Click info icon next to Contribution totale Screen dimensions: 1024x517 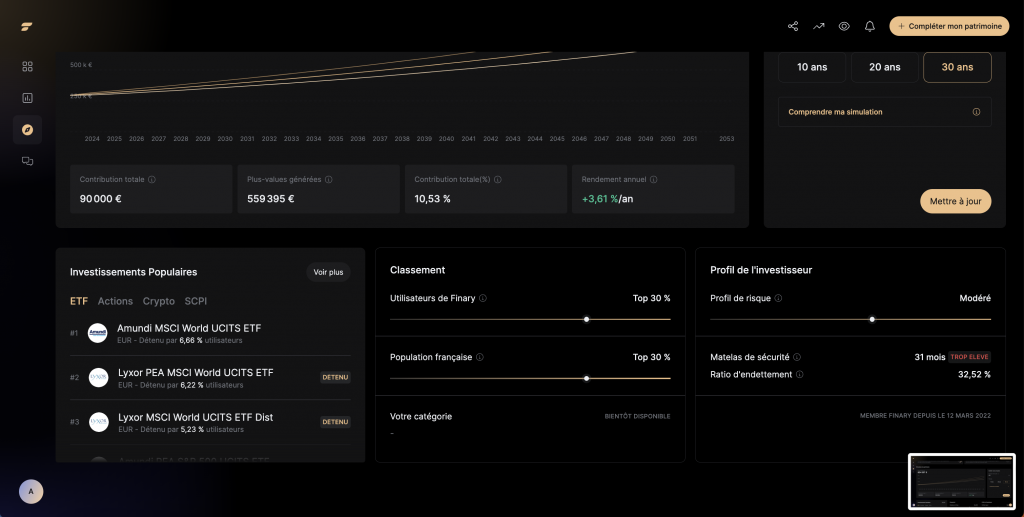tap(152, 180)
